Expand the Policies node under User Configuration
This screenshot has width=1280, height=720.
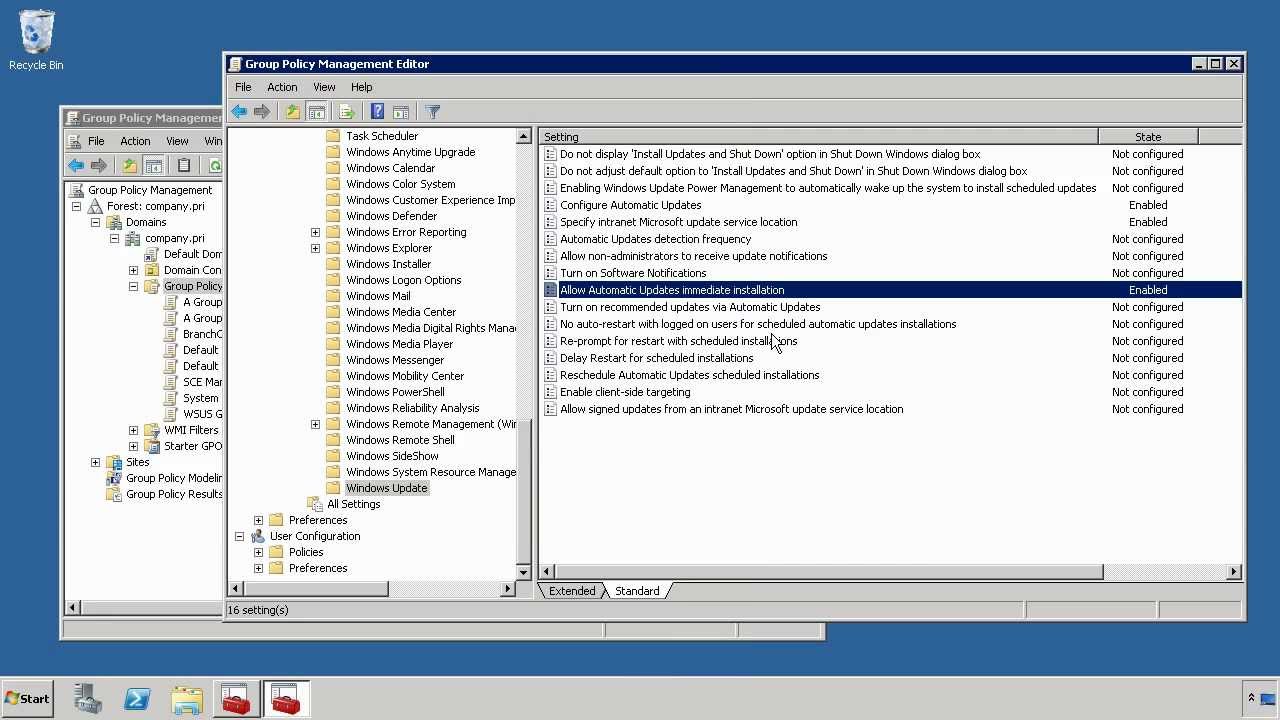(258, 552)
